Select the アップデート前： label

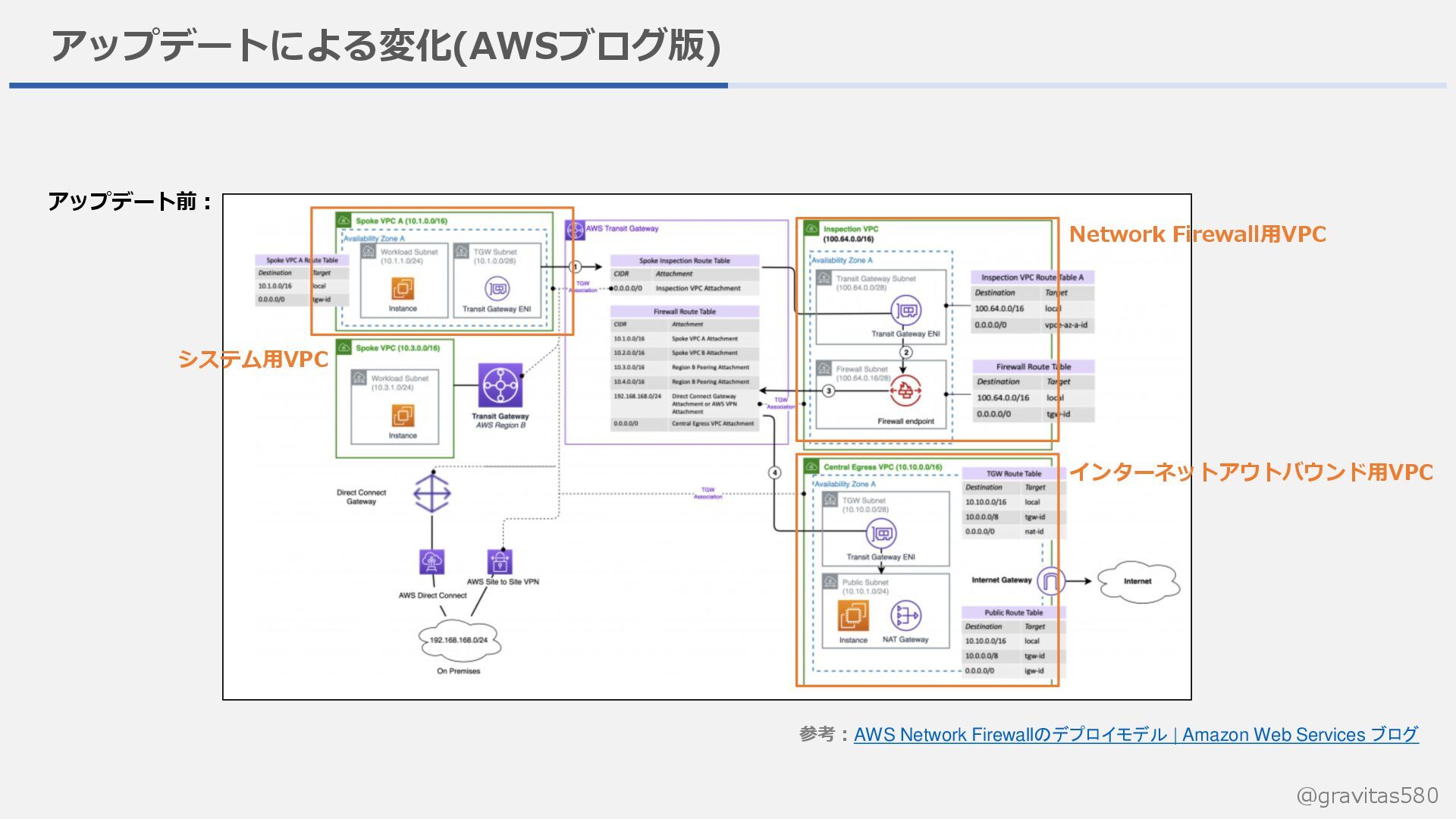pos(131,202)
